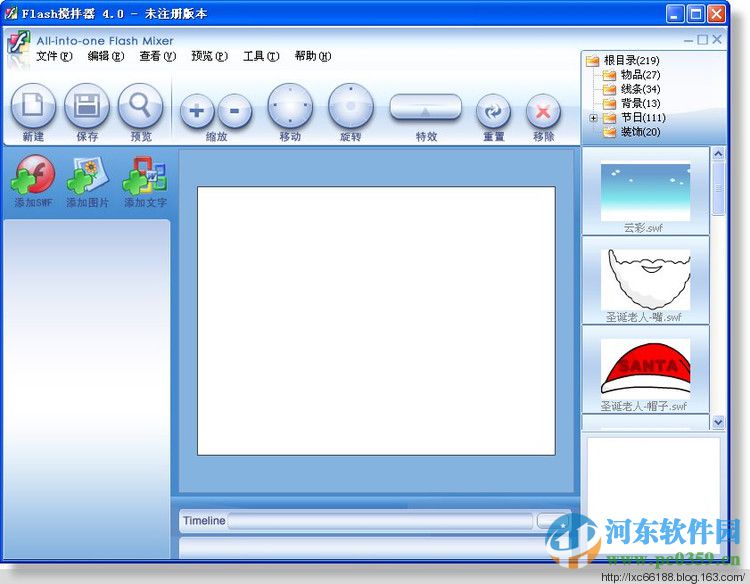Select the 线条(34) folder
Image resolution: width=750 pixels, height=584 pixels.
(x=640, y=89)
